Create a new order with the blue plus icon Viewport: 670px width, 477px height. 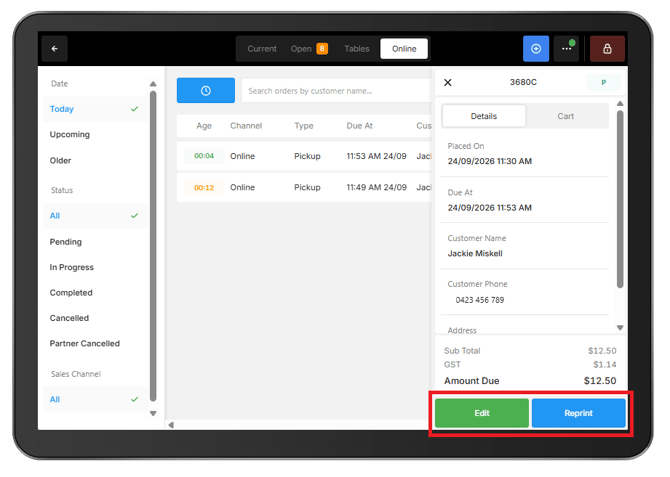coord(536,49)
